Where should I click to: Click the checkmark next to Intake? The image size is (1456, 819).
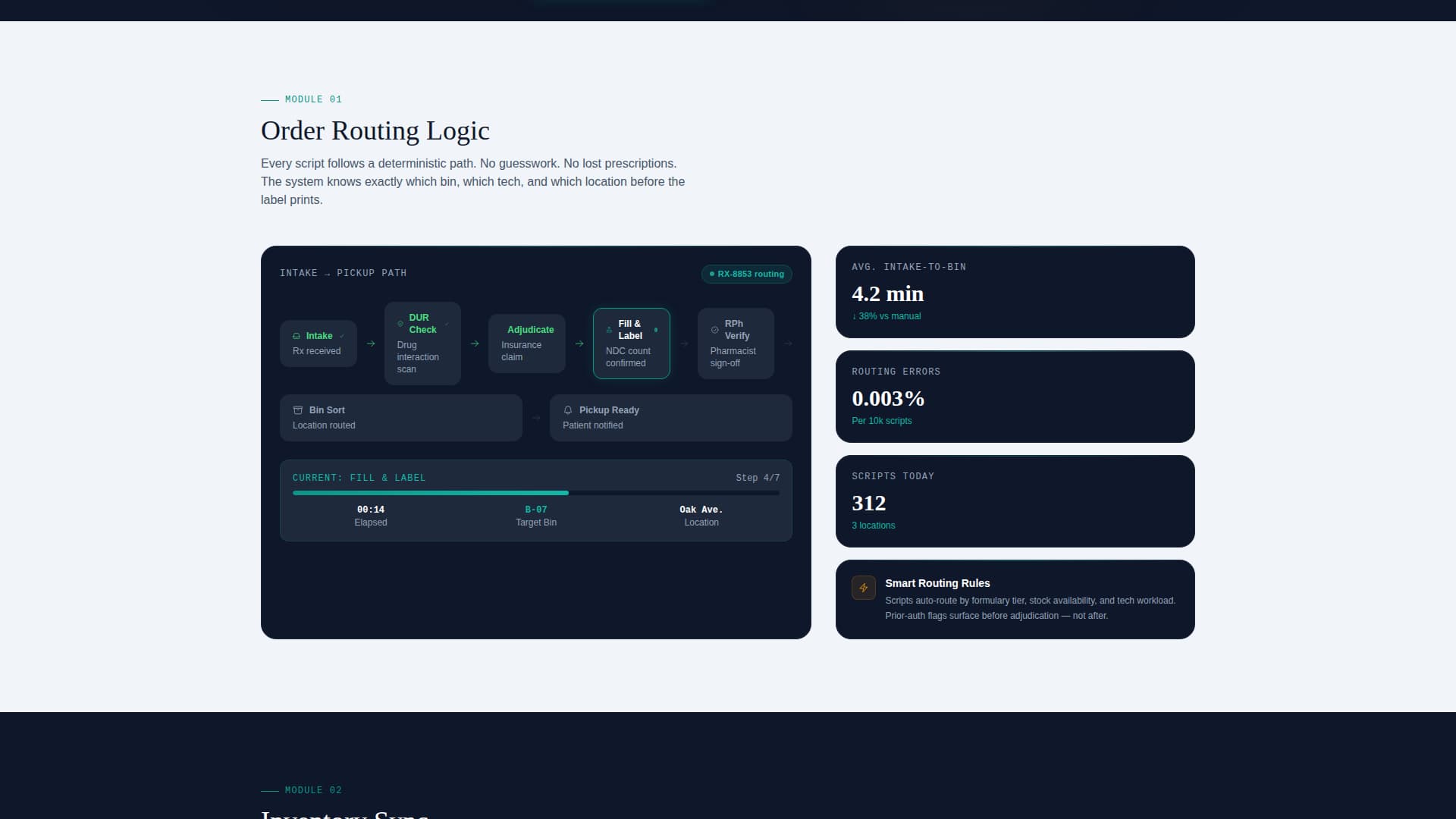(x=342, y=336)
